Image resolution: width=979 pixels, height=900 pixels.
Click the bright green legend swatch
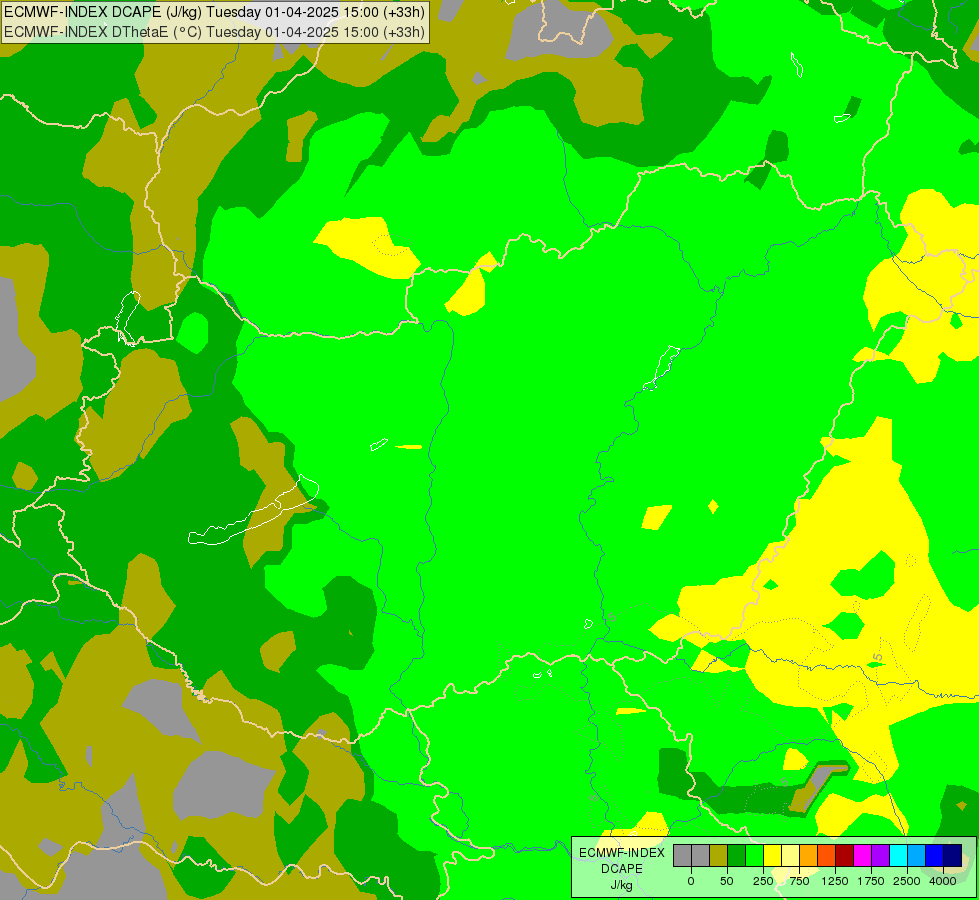point(754,855)
